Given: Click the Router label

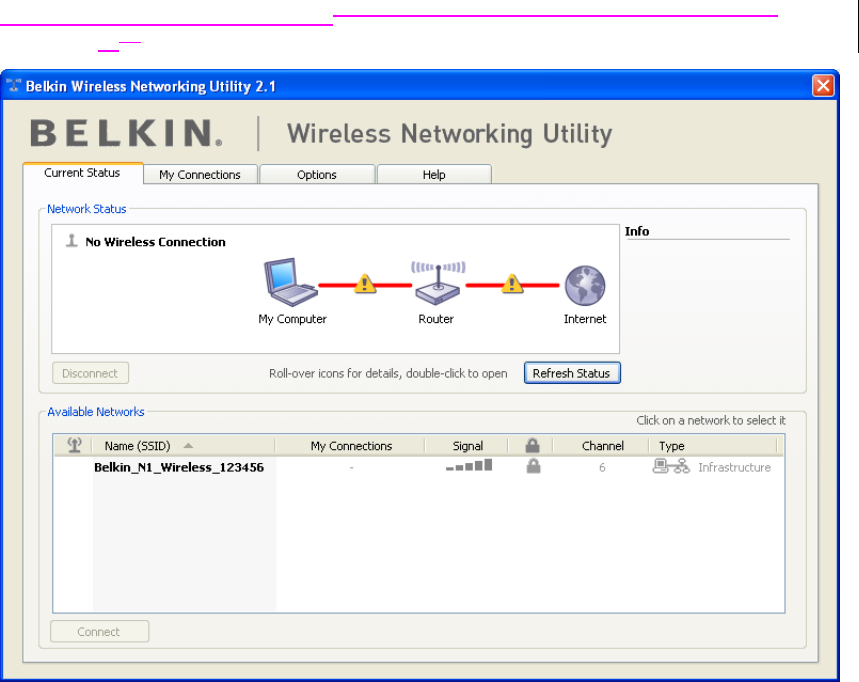Looking at the screenshot, I should pos(436,319).
